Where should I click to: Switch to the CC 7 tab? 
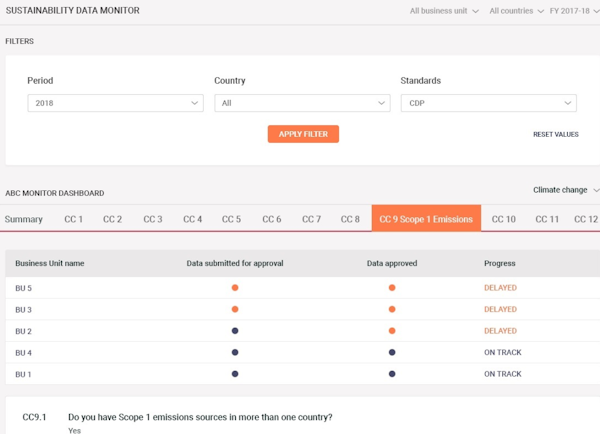tap(311, 219)
